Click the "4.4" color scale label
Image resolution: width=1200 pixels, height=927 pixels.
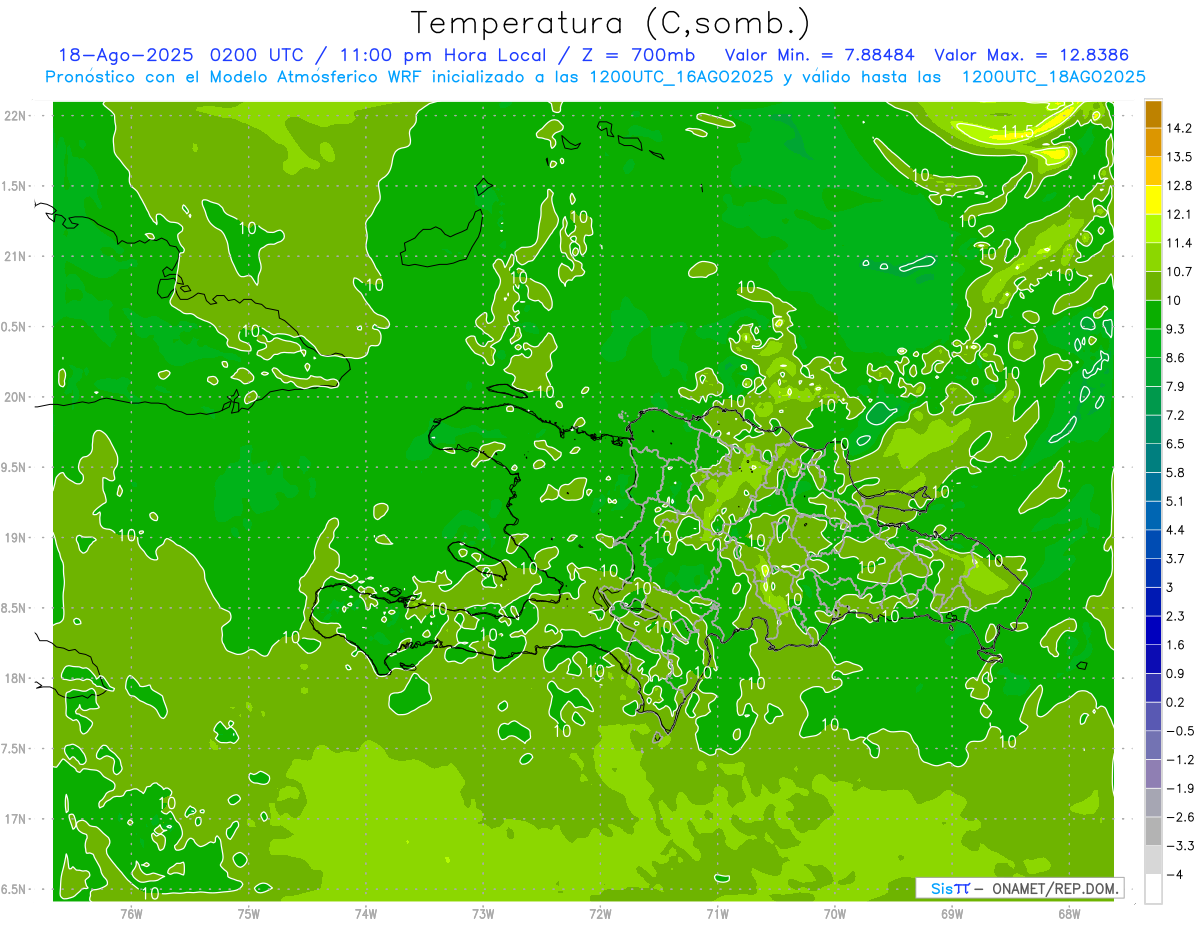point(1176,530)
